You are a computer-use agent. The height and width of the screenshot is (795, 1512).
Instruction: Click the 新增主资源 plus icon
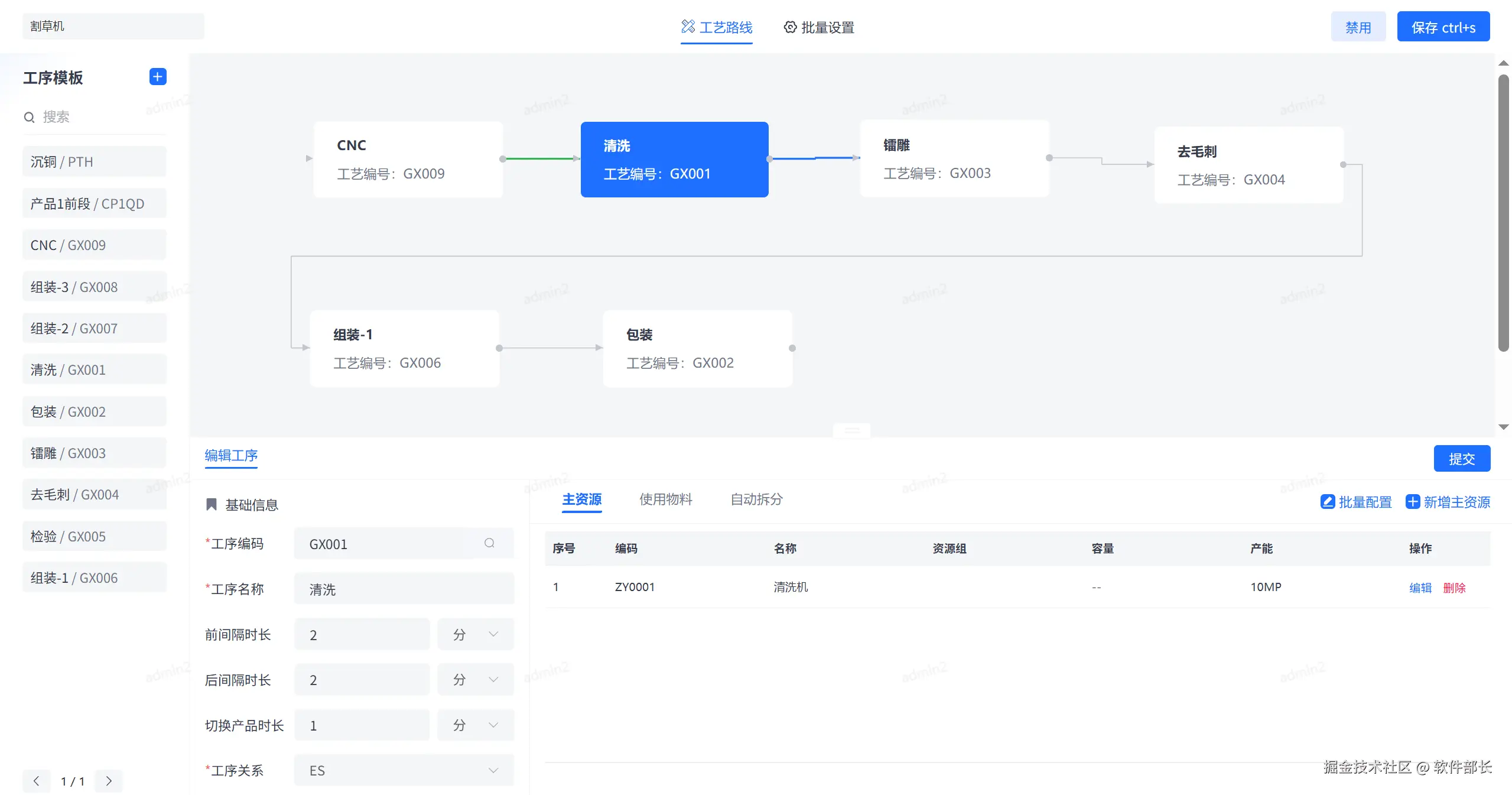(1412, 502)
